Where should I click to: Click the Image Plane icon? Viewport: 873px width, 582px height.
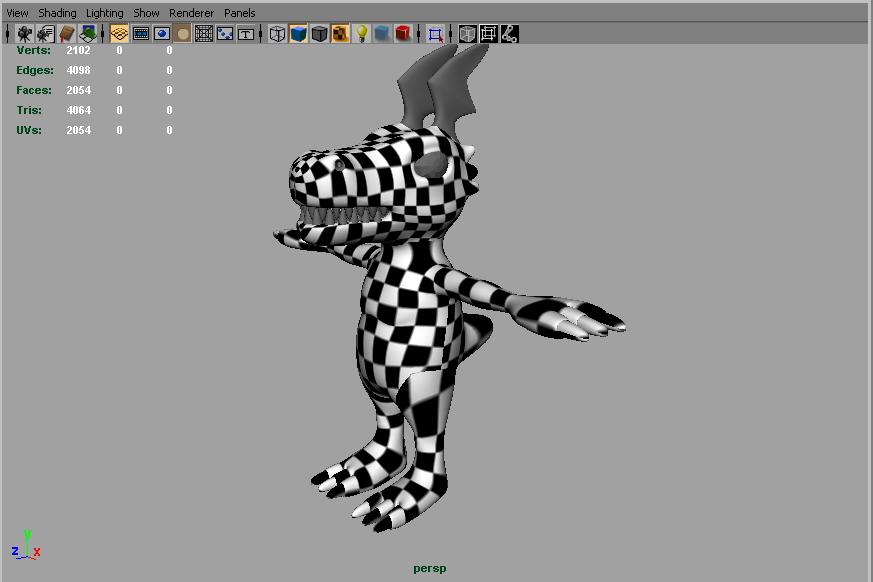tap(87, 34)
